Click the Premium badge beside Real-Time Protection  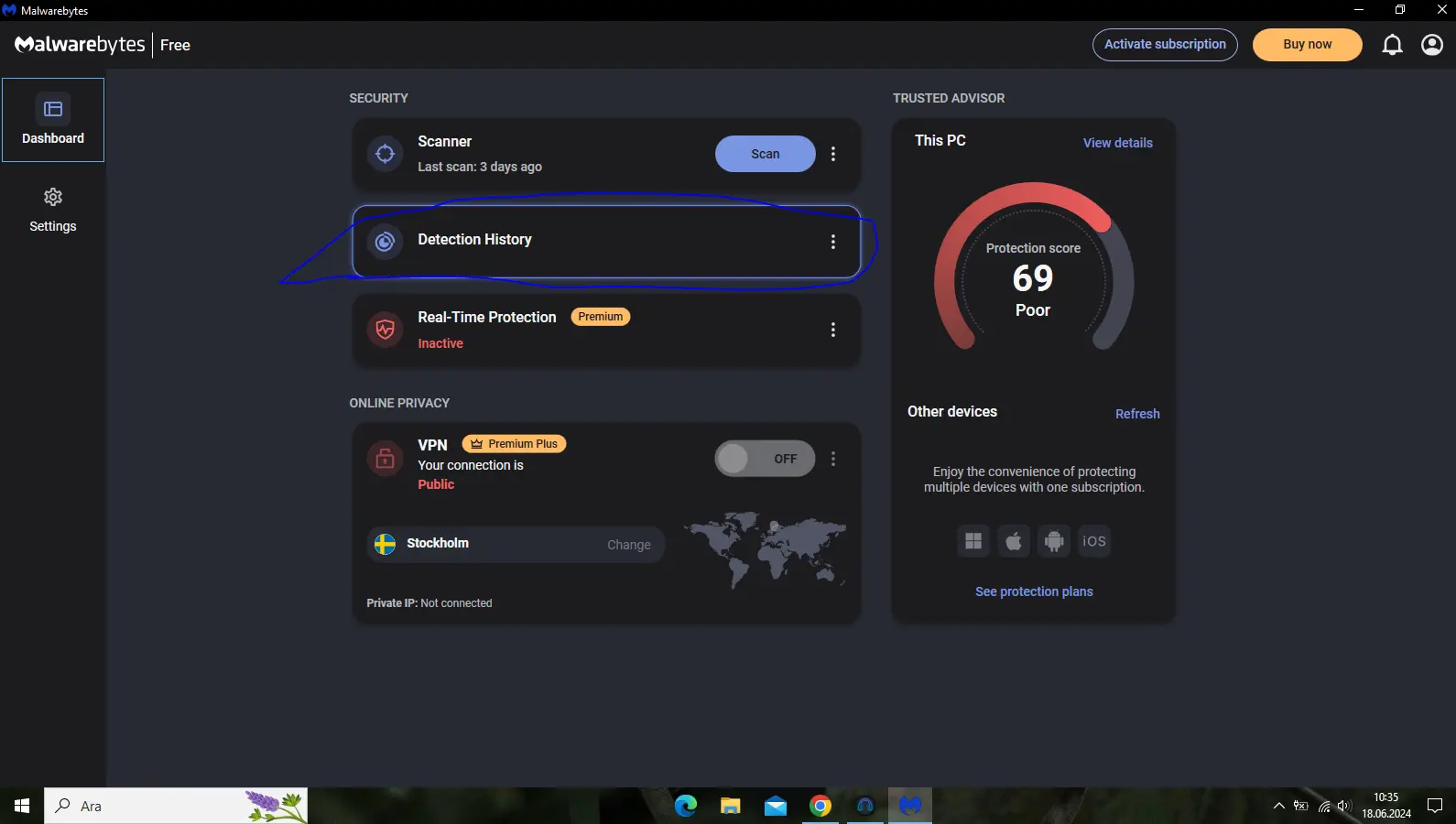pyautogui.click(x=600, y=317)
